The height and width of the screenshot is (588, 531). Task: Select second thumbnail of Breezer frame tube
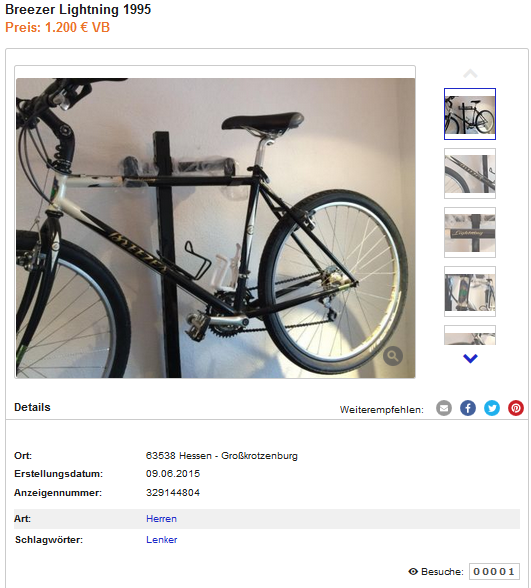[470, 173]
